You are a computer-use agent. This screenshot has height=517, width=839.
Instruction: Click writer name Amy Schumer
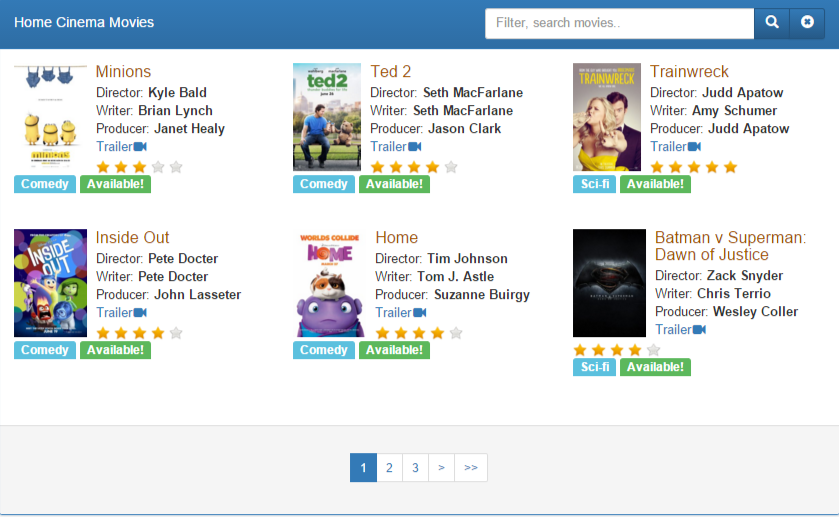tap(734, 111)
